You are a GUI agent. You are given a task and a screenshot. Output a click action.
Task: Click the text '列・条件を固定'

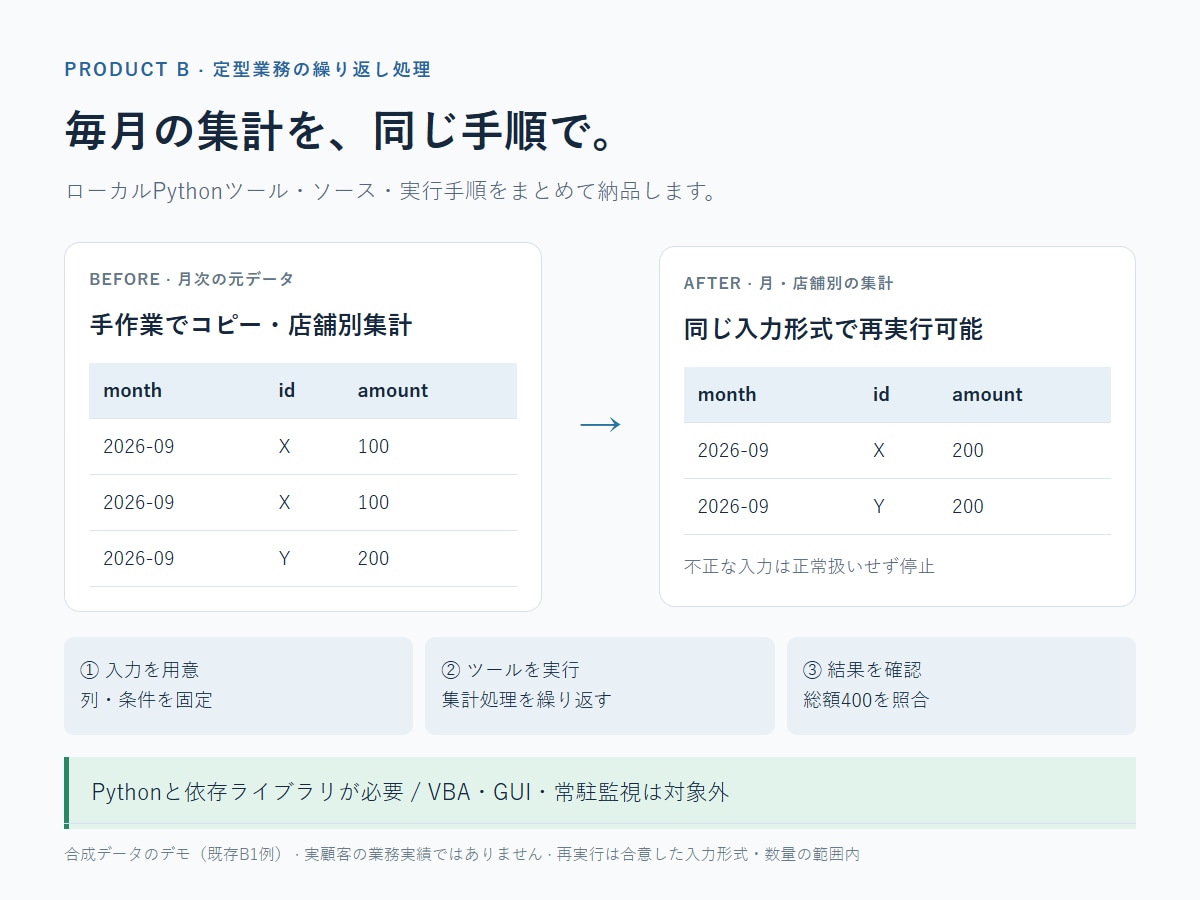pos(147,700)
